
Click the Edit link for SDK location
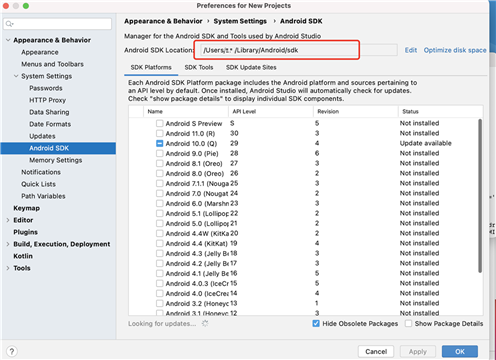coord(411,50)
